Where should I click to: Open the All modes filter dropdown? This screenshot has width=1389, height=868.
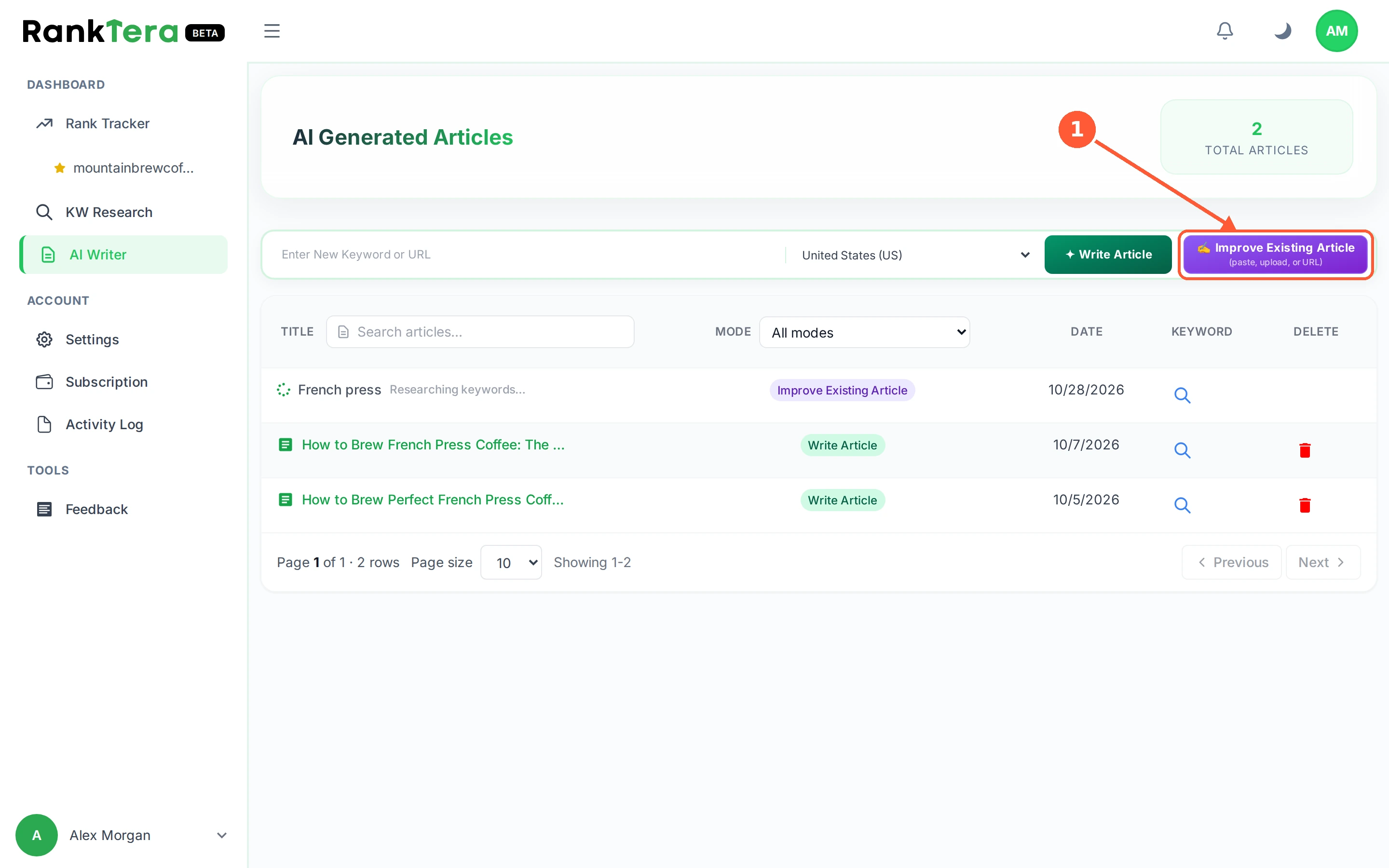(864, 332)
